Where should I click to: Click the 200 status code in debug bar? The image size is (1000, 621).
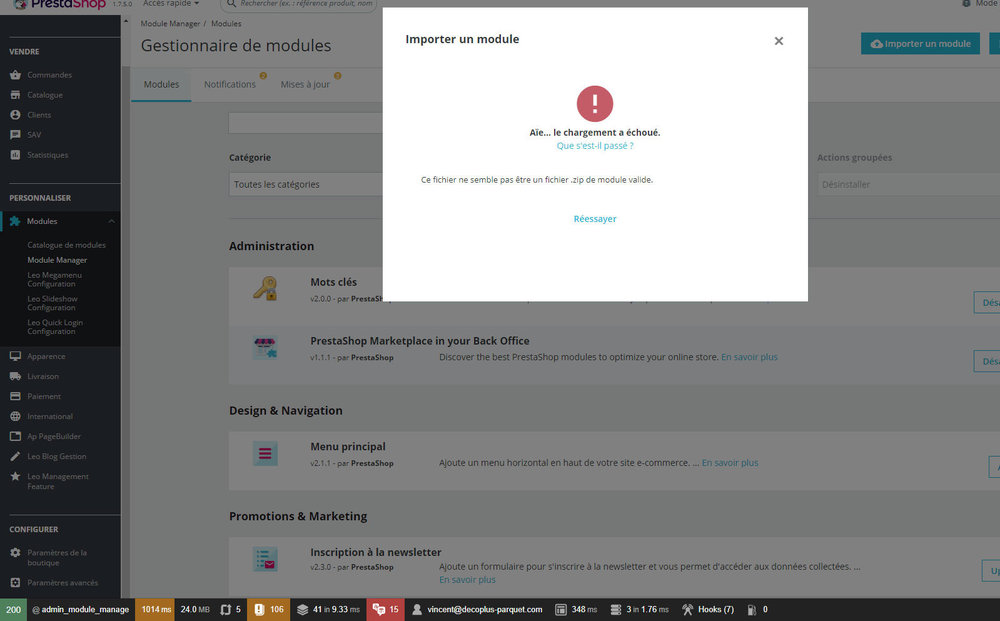coord(13,610)
